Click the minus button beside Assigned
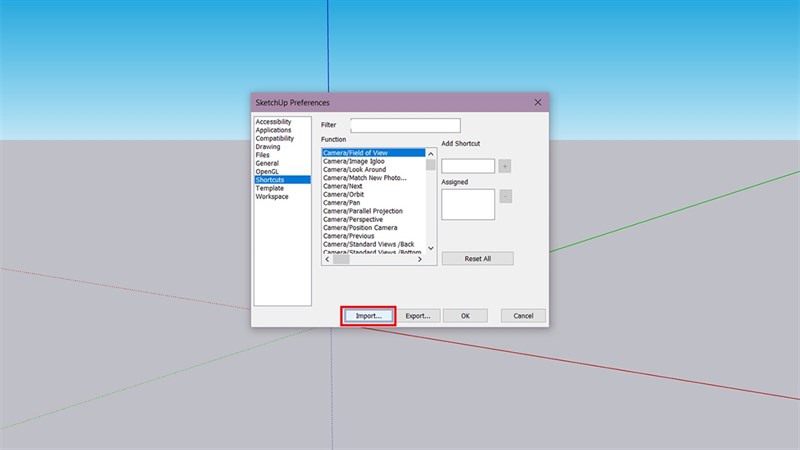Screen dimensions: 800x450 (506, 196)
